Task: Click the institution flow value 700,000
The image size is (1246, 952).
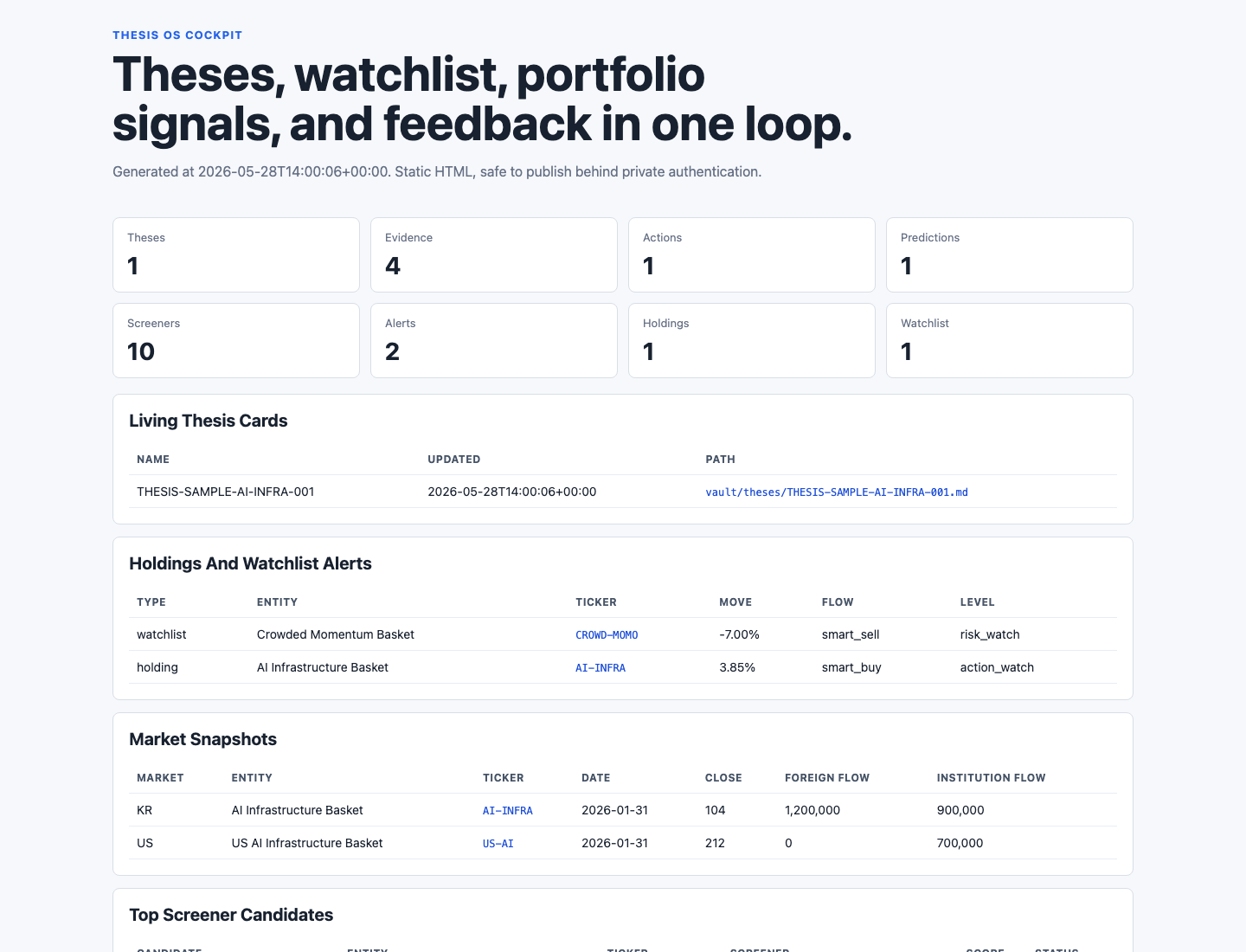Action: [x=960, y=843]
